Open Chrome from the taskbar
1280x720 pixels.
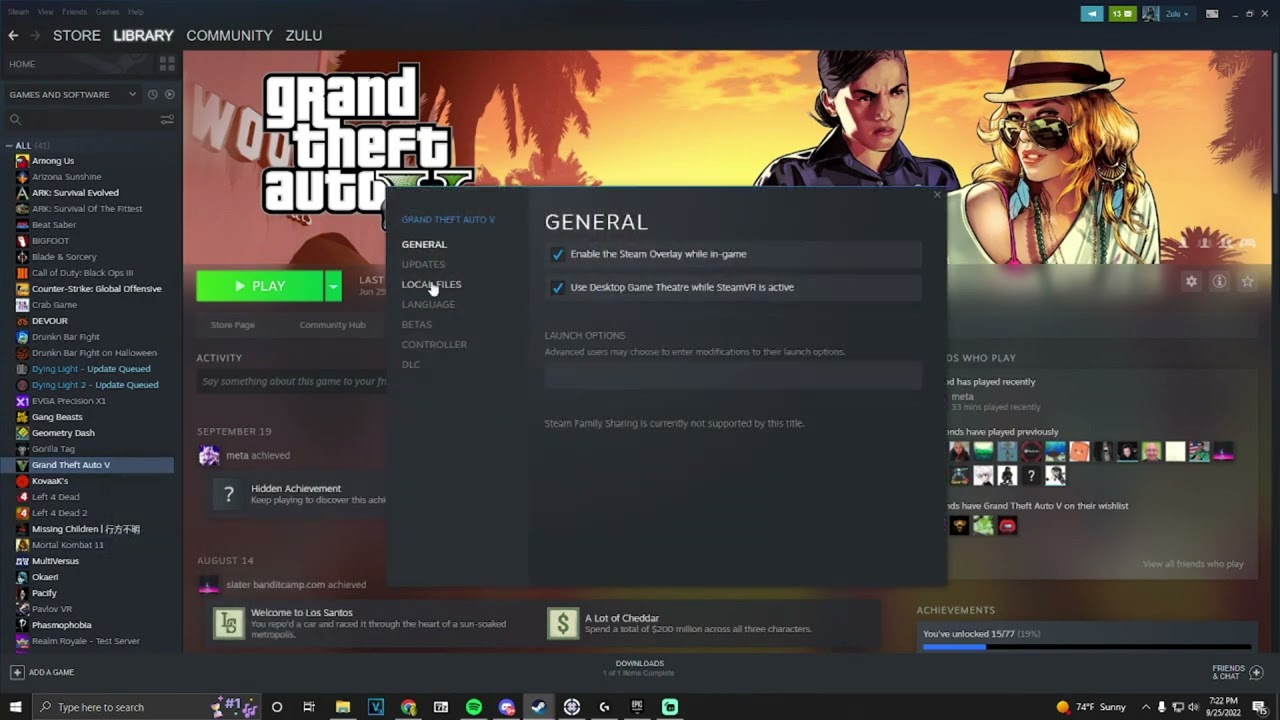(x=408, y=707)
